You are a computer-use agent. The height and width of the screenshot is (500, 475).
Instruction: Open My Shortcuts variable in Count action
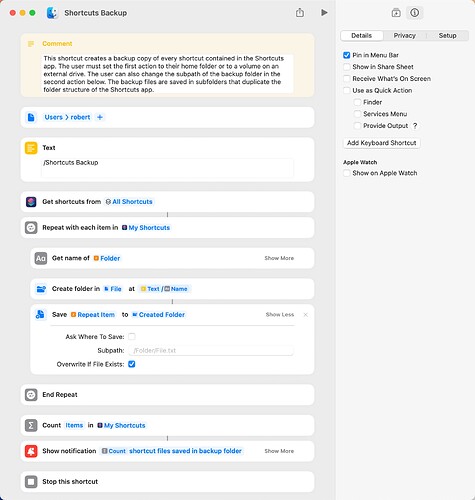121,425
